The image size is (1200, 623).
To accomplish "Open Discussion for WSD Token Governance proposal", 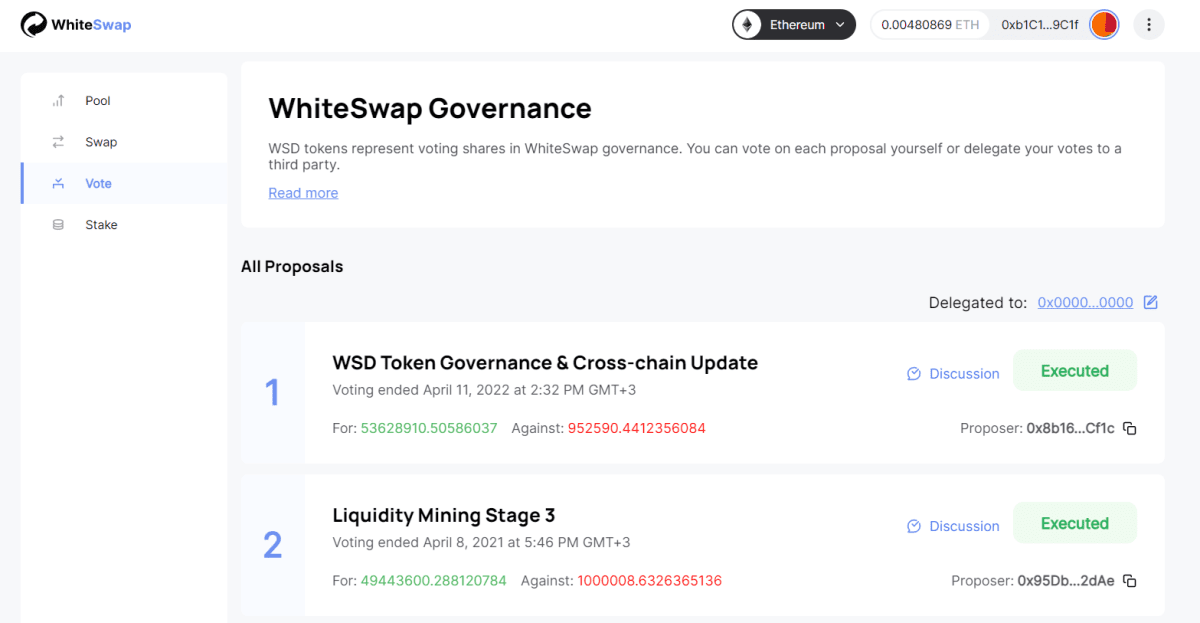I will click(953, 374).
